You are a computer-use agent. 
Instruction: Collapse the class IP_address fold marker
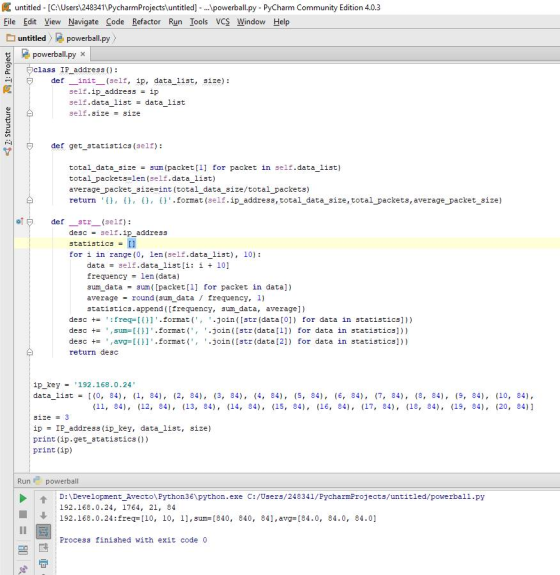click(29, 70)
